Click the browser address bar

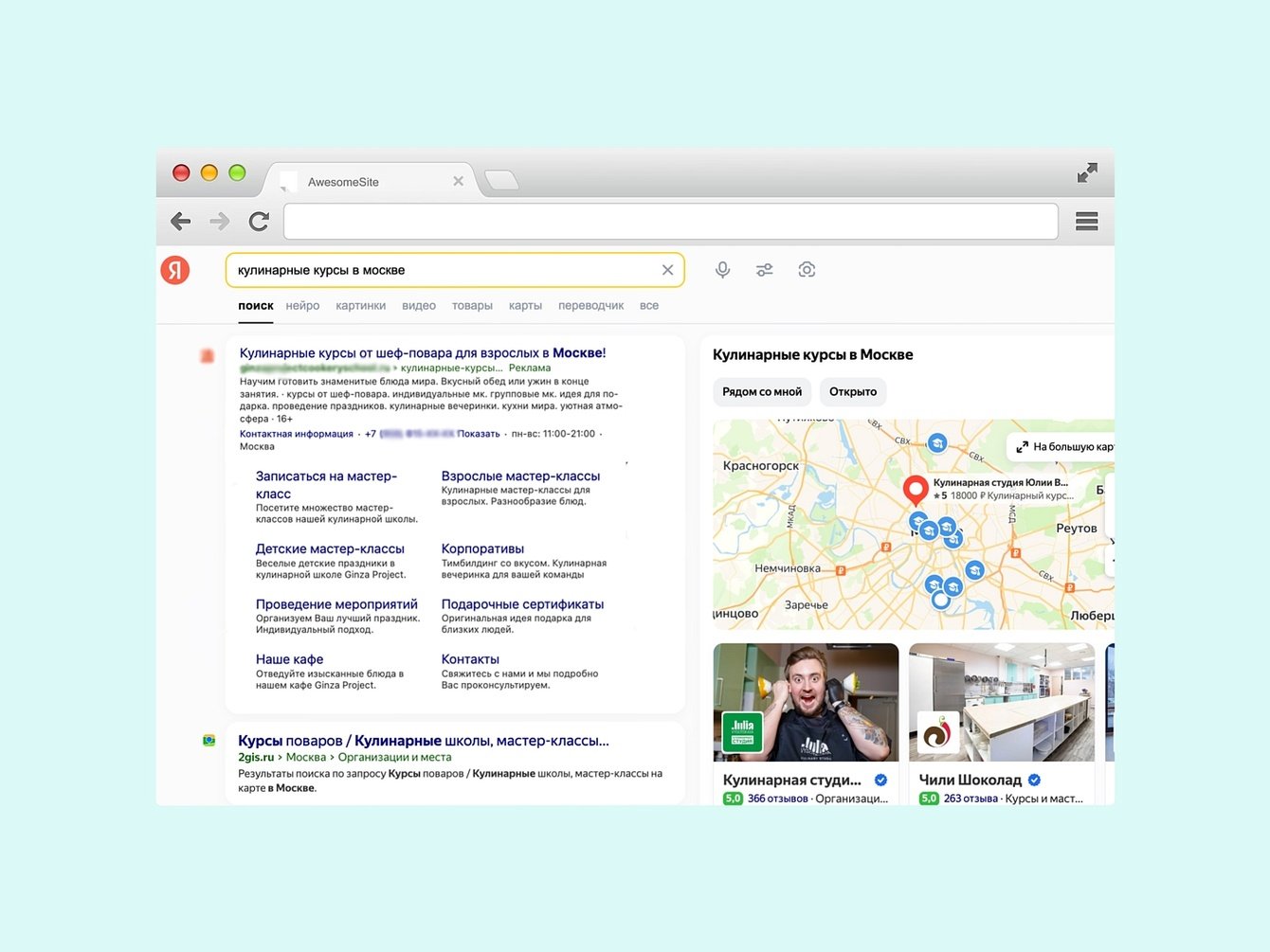pyautogui.click(x=671, y=222)
